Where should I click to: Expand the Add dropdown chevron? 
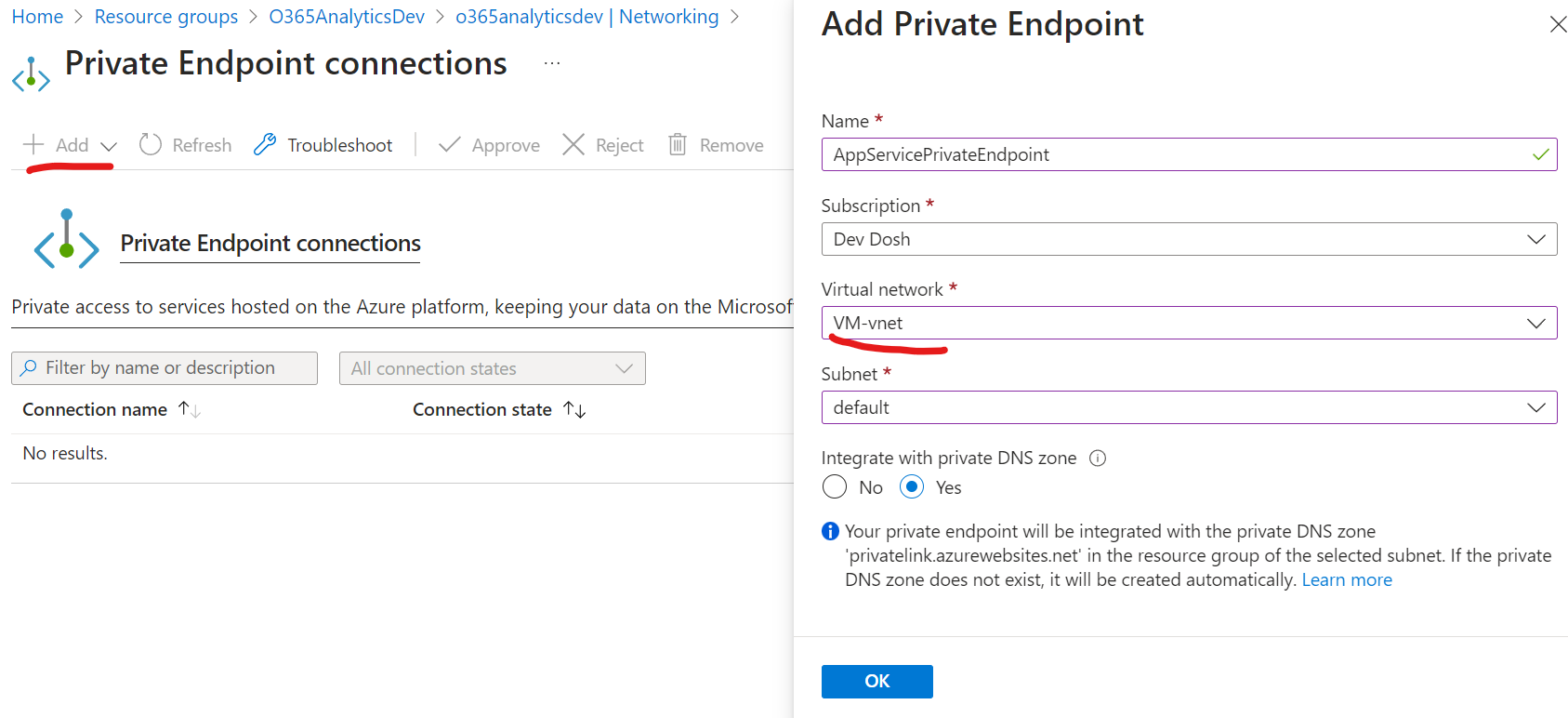(109, 146)
